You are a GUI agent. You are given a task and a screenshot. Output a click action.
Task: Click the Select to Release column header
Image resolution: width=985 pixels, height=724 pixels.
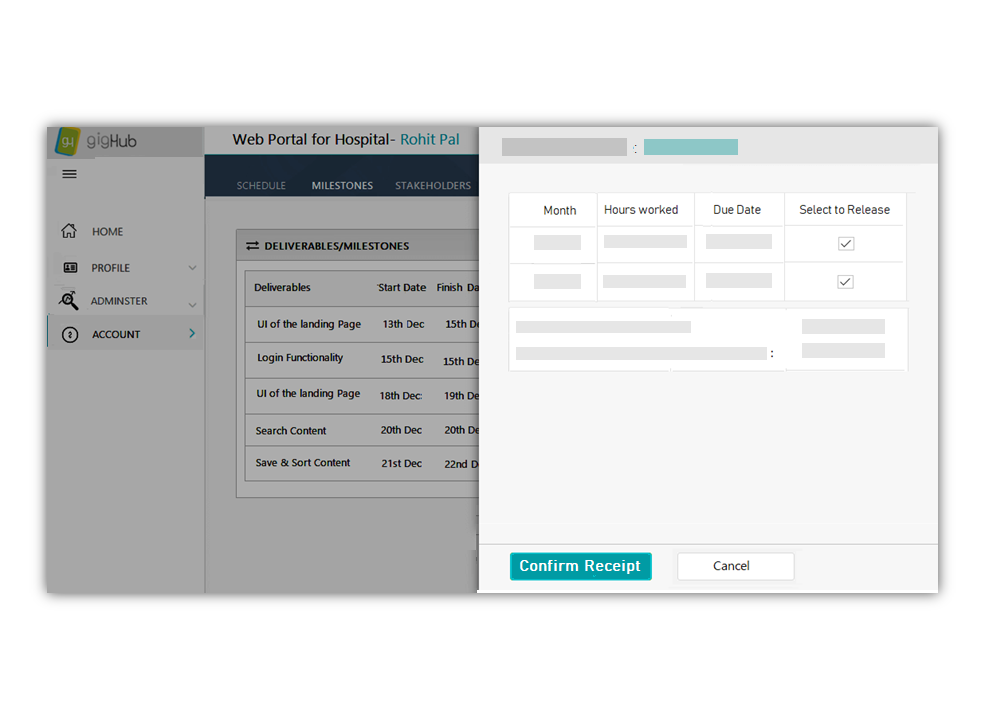[x=844, y=210]
